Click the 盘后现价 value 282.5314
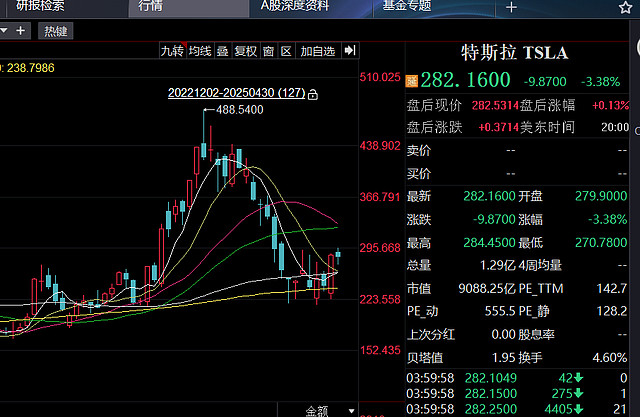This screenshot has width=640, height=417. 495,105
